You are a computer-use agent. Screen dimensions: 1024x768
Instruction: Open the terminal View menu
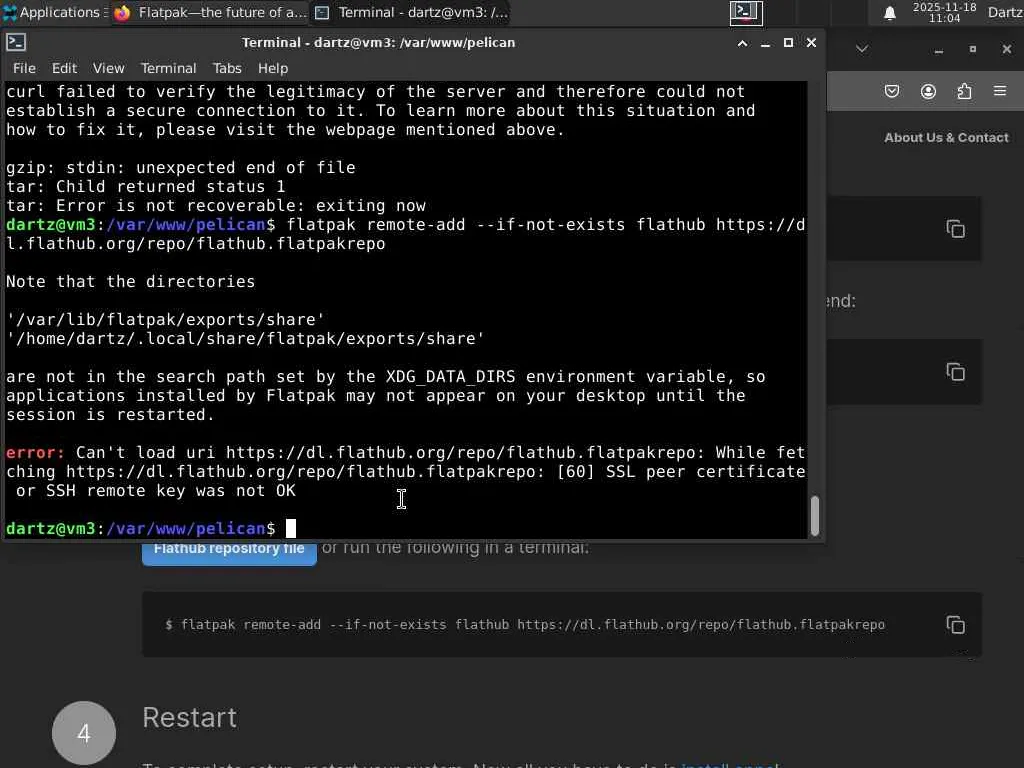(108, 68)
